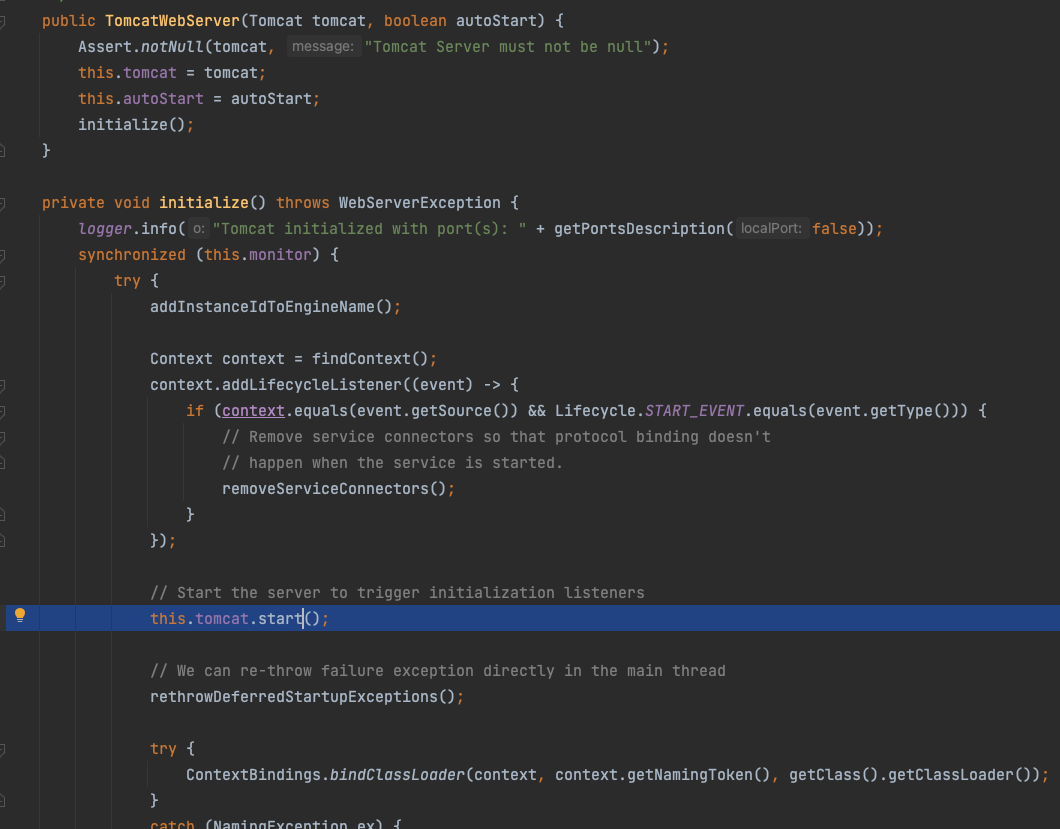Viewport: 1060px width, 829px height.
Task: Click the getNamingToken() call
Action: [x=698, y=775]
